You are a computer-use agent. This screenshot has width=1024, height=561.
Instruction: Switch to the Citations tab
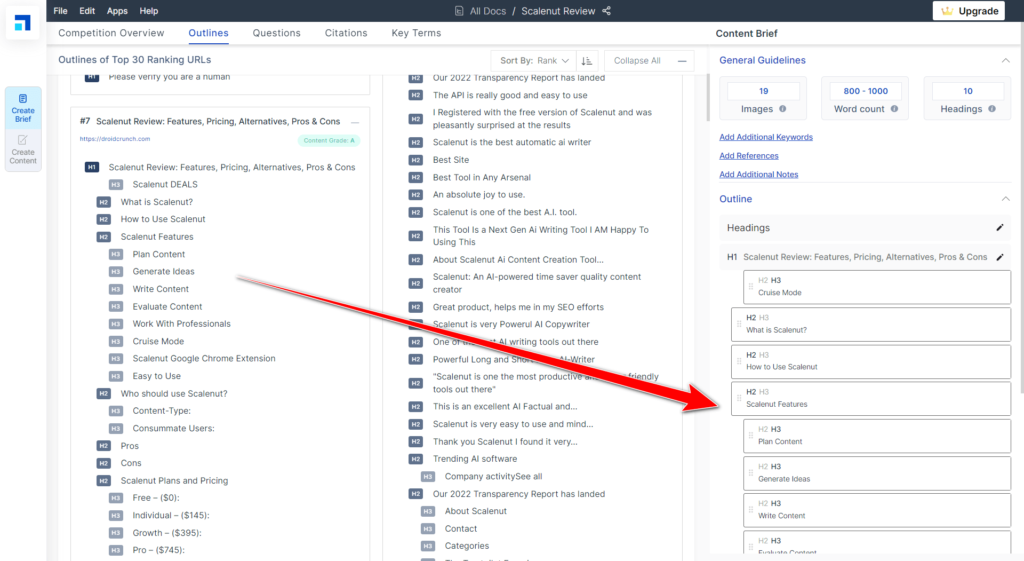[x=346, y=33]
